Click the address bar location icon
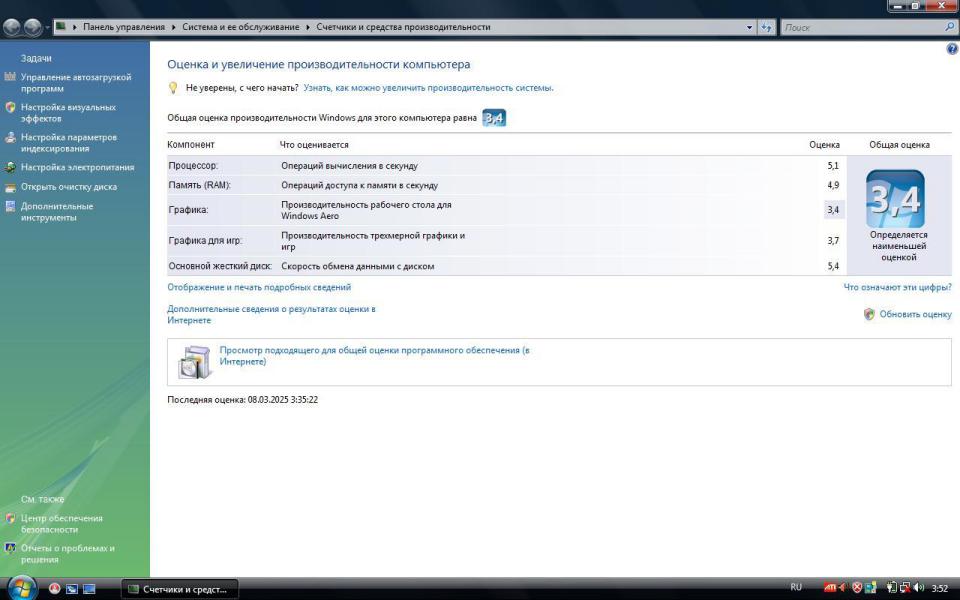Viewport: 960px width, 600px height. pos(61,26)
